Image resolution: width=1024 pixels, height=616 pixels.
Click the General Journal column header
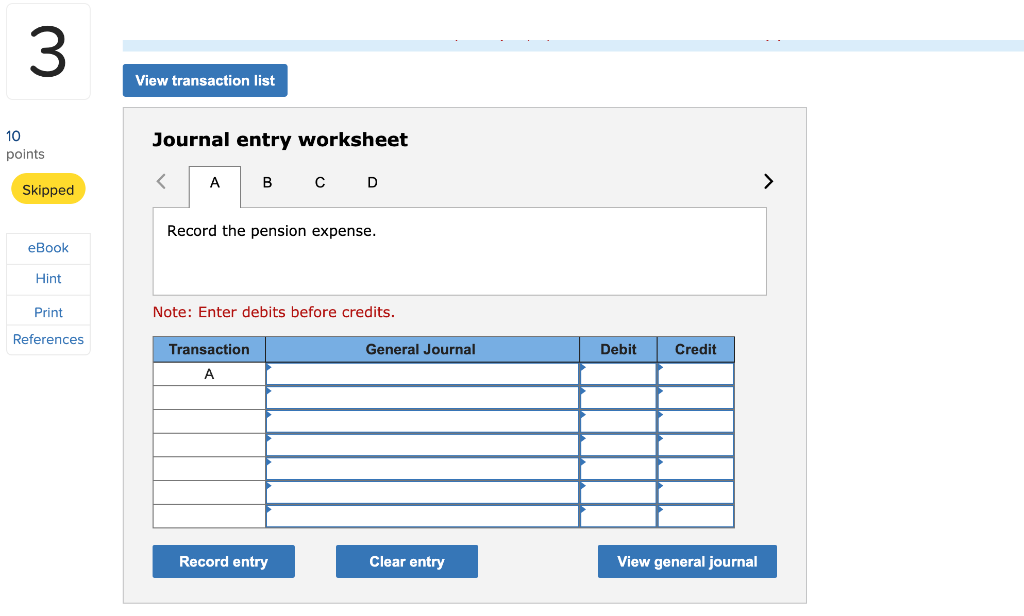pos(422,349)
